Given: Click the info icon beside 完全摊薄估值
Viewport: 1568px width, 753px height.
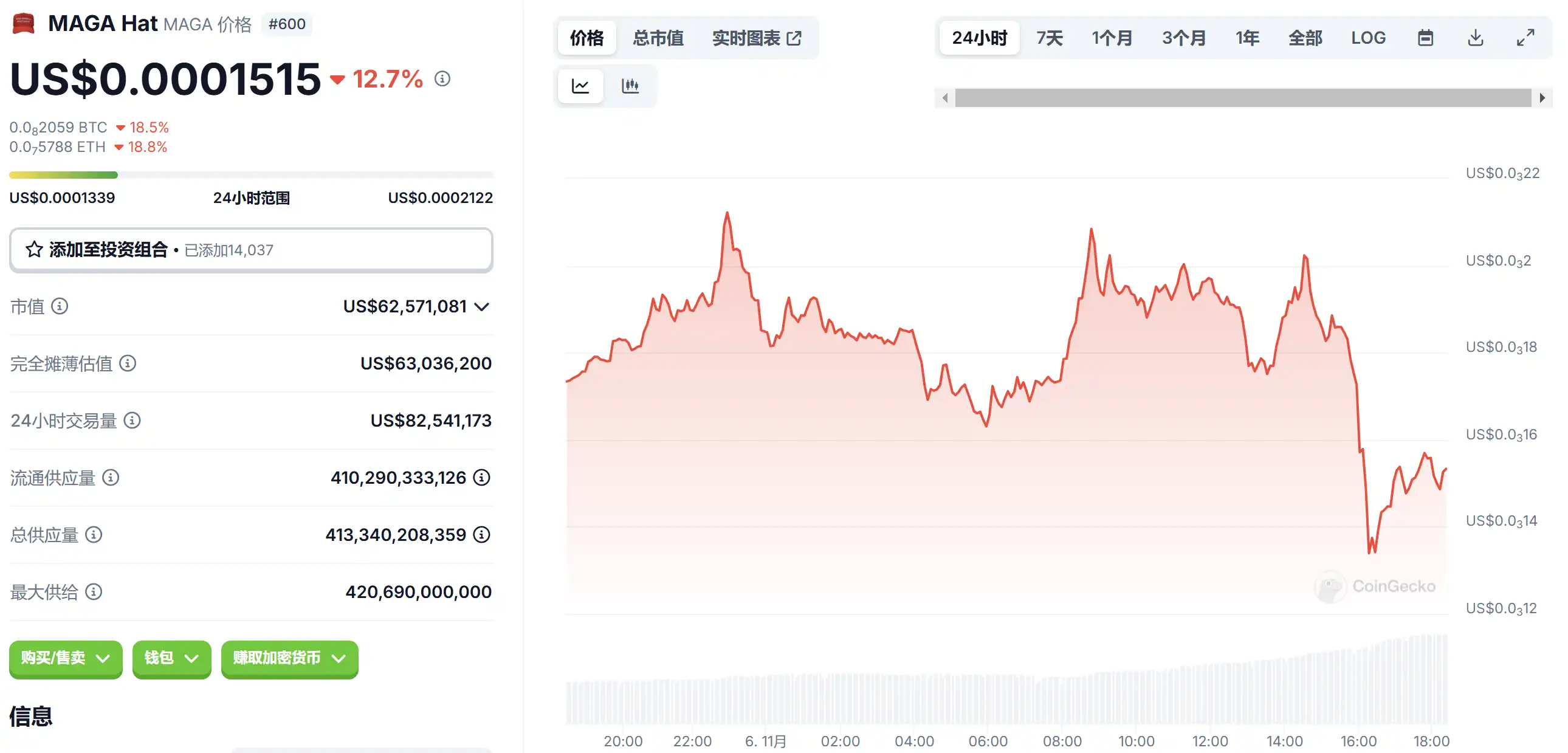Looking at the screenshot, I should click(127, 363).
